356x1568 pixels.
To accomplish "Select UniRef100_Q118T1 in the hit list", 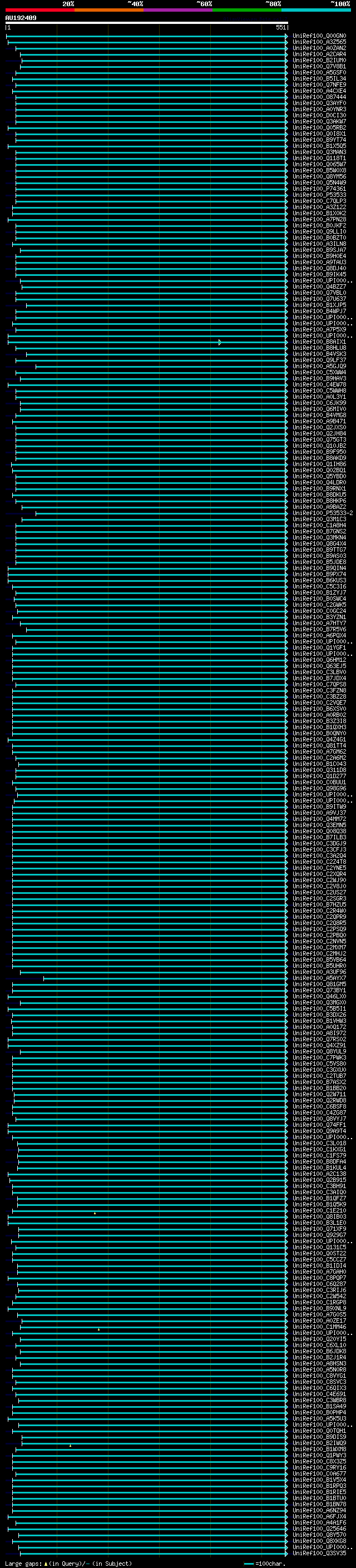I will (x=319, y=159).
